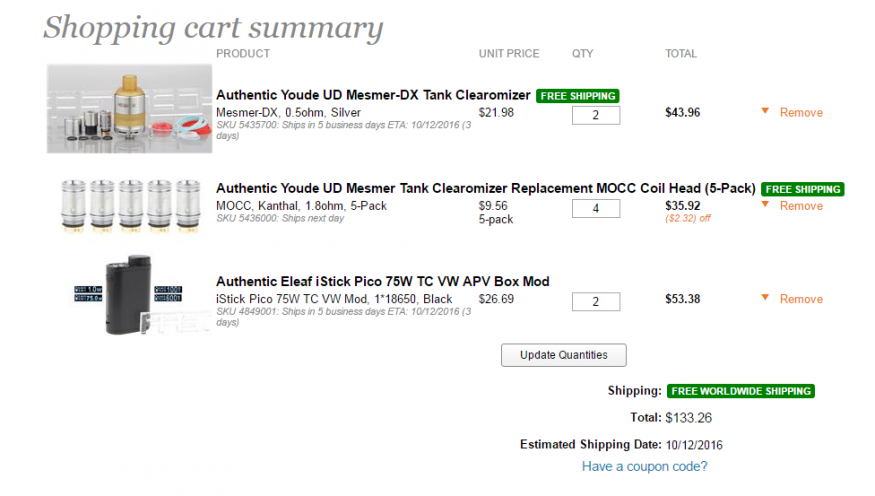875x496 pixels.
Task: Open the Have a coupon code link
Action: coord(645,466)
